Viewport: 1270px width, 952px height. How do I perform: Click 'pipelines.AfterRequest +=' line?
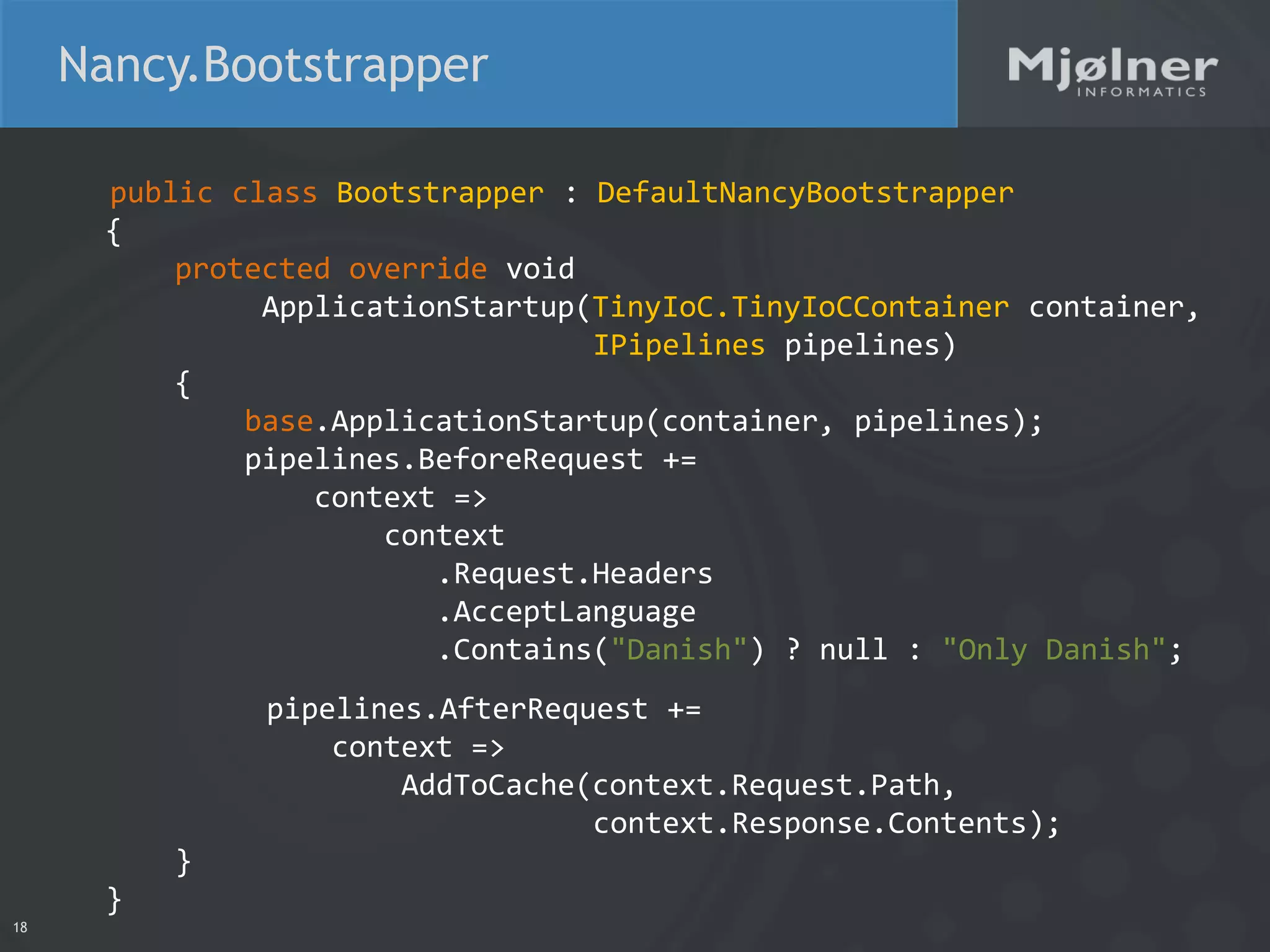coord(484,709)
